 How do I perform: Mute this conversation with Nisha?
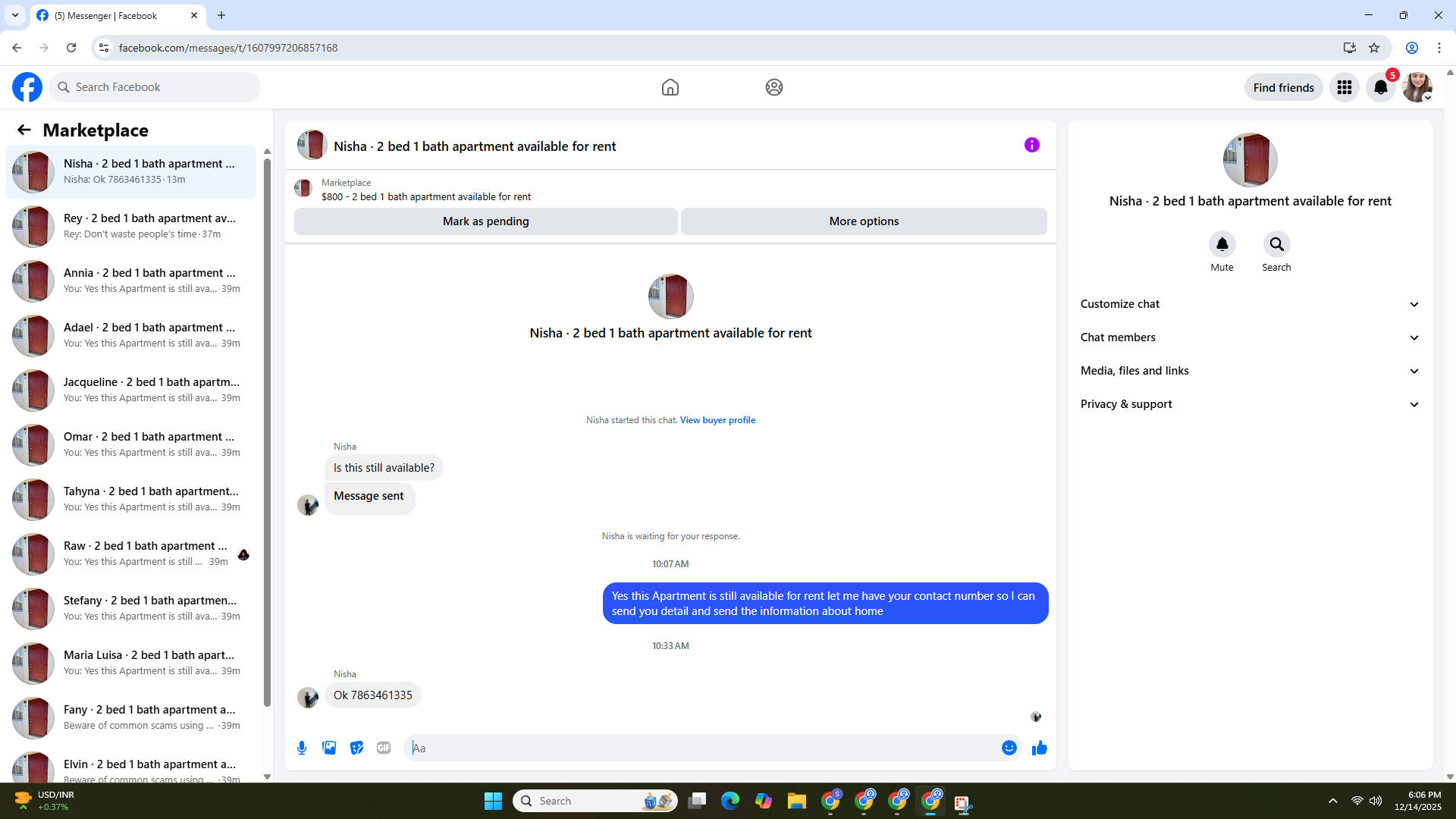click(x=1222, y=244)
